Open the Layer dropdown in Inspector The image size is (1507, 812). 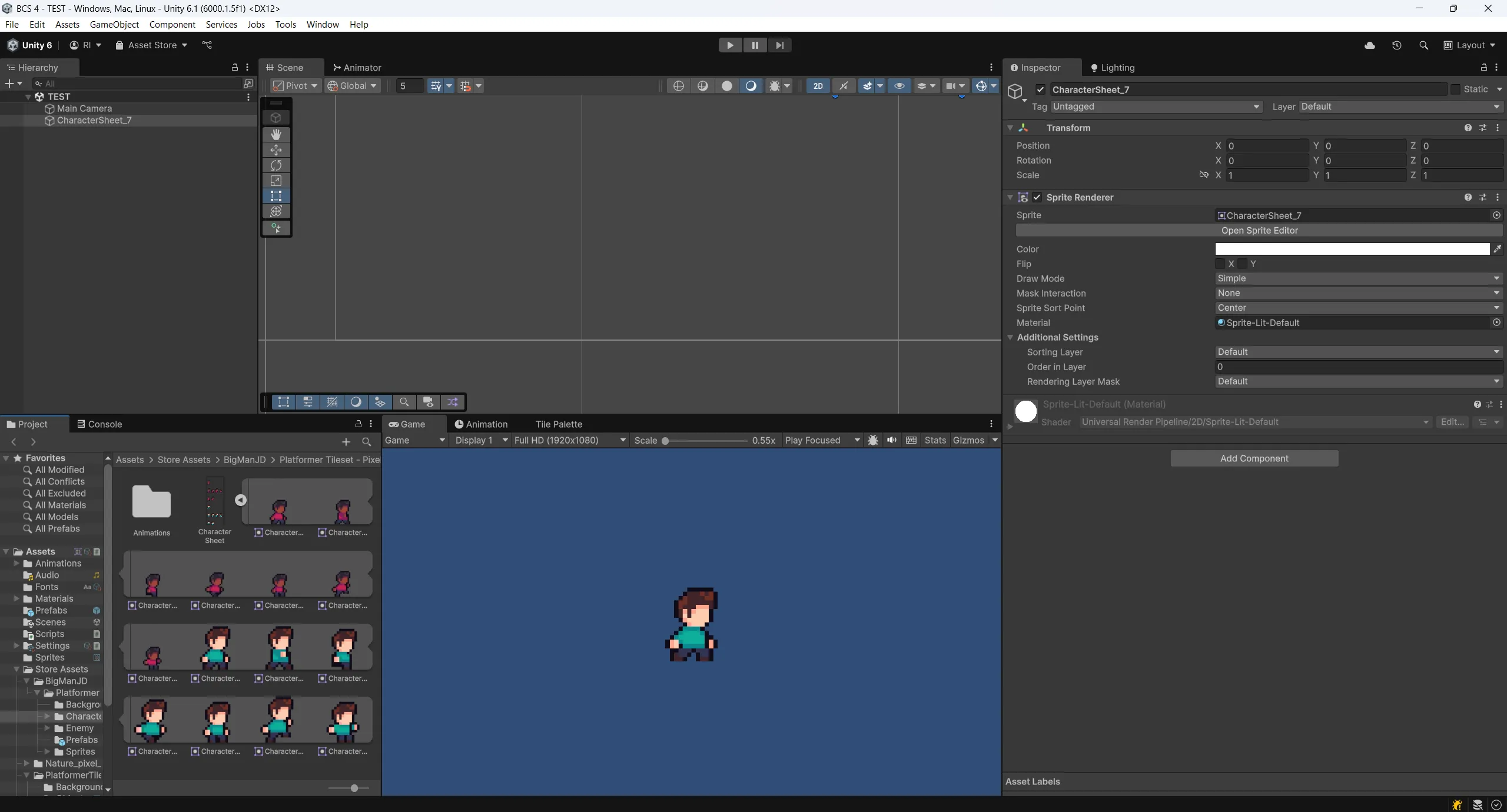point(1401,107)
